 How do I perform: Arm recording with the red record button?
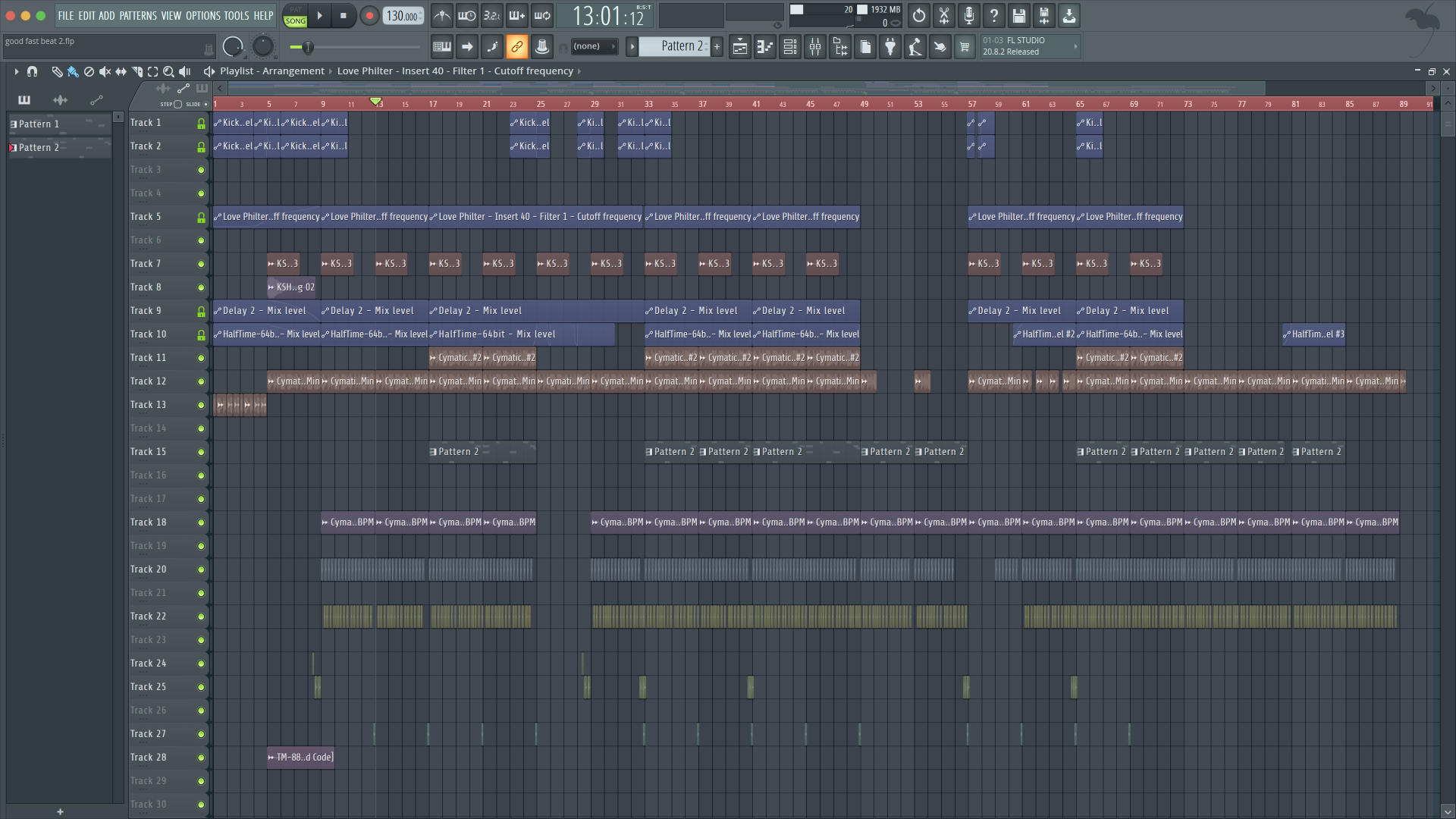click(x=369, y=15)
